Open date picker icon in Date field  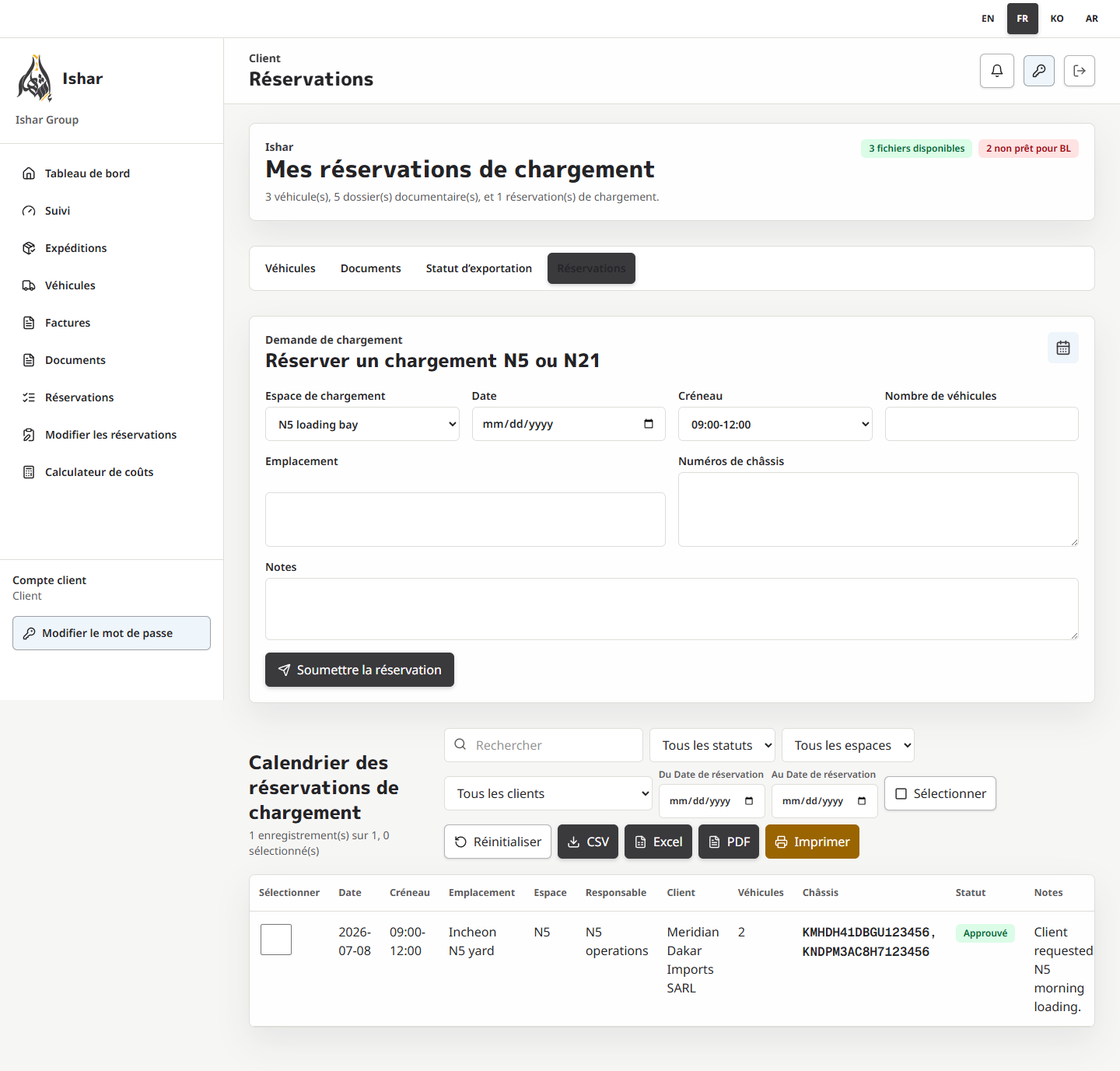[649, 424]
